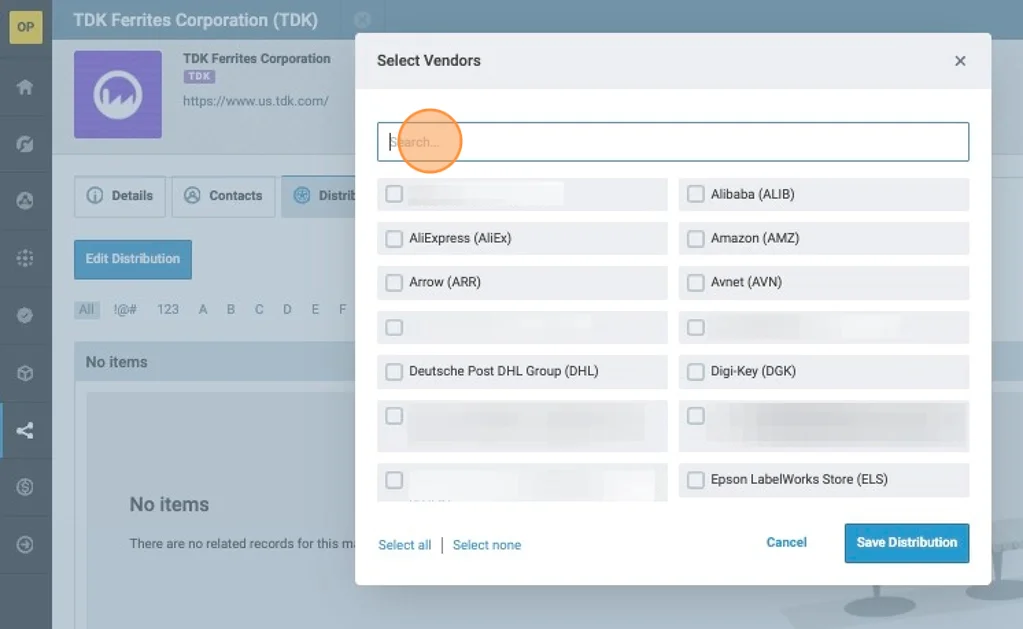Switch to the Contacts tab

224,196
